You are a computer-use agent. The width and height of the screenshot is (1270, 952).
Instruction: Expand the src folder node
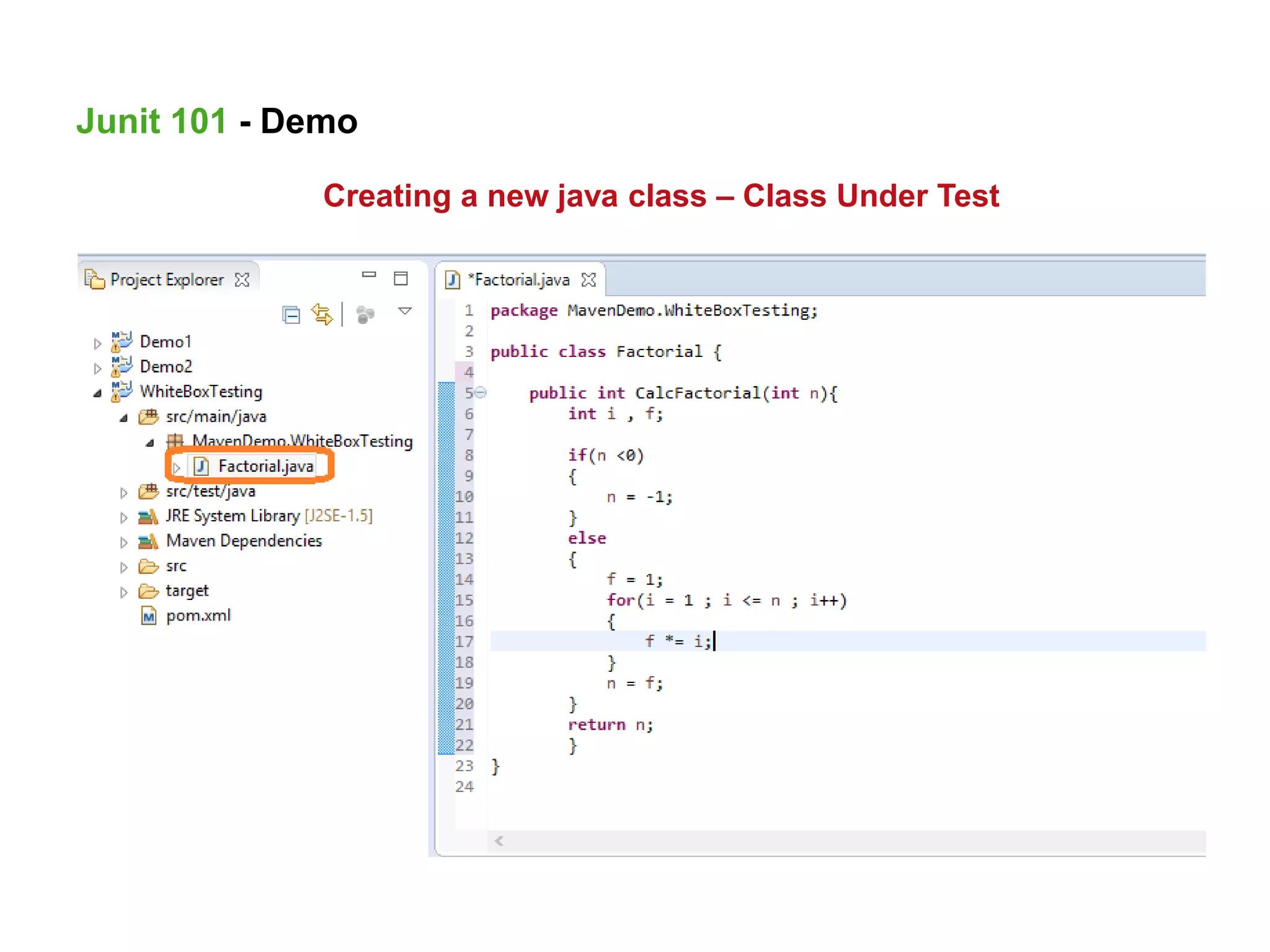[123, 567]
